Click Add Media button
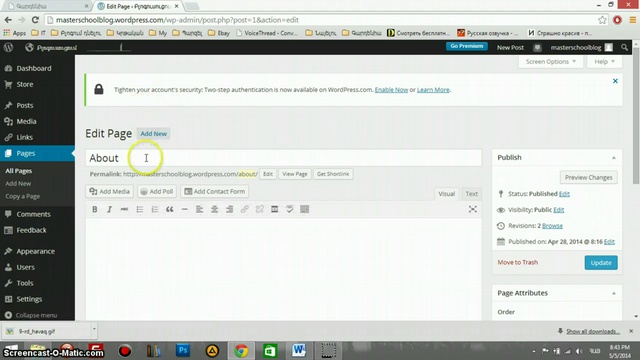Image resolution: width=640 pixels, height=360 pixels. (109, 191)
